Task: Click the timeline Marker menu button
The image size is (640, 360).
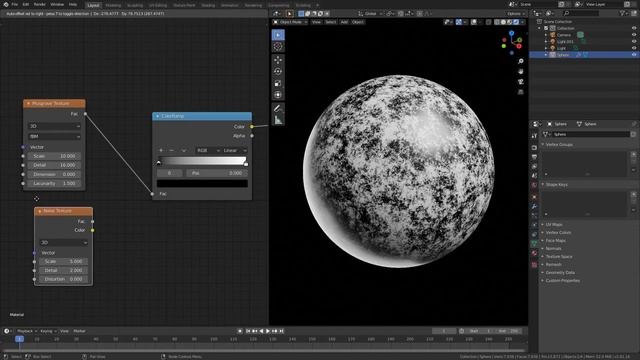Action: click(x=79, y=331)
